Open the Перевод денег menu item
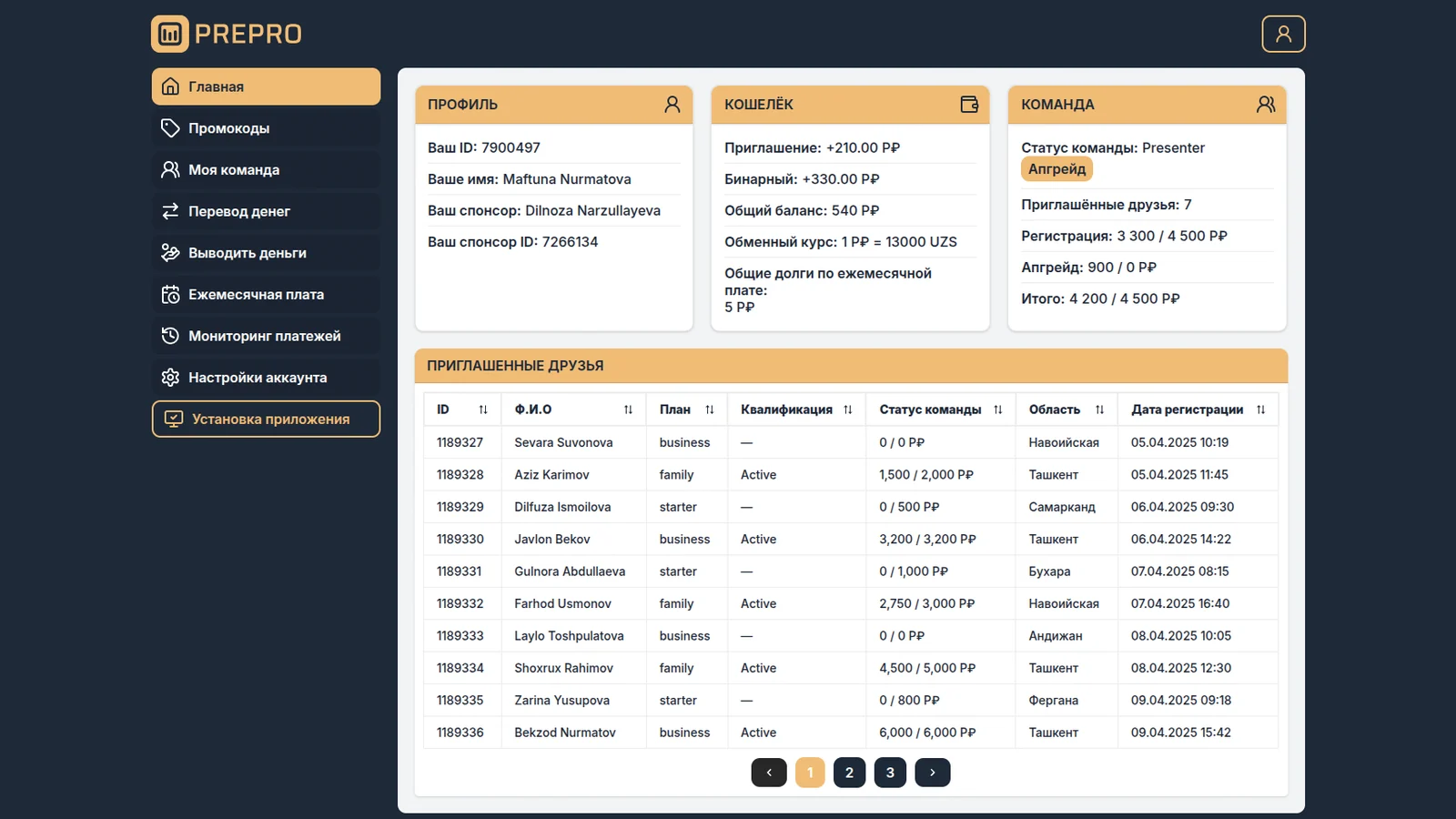1456x819 pixels. 266,211
